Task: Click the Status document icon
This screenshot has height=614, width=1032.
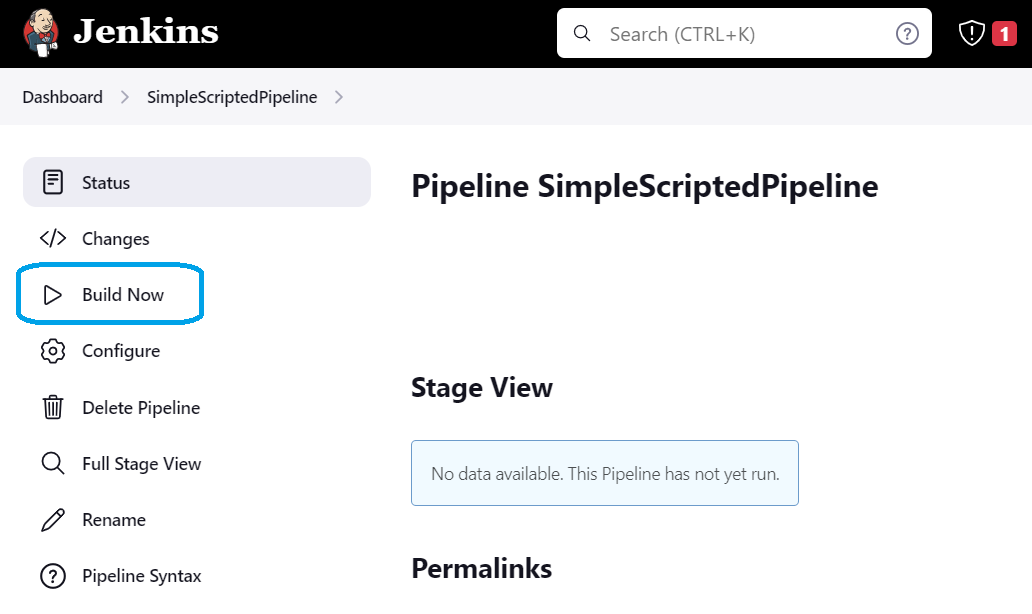Action: click(53, 182)
